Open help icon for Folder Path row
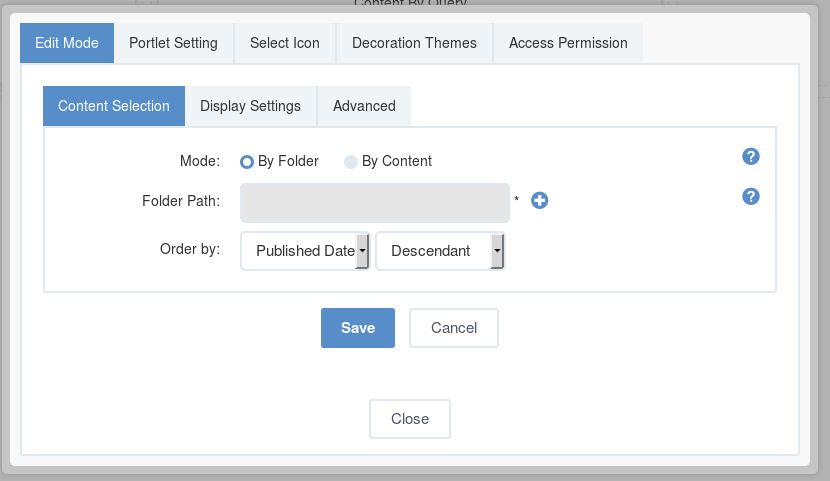This screenshot has height=481, width=830. [x=751, y=197]
